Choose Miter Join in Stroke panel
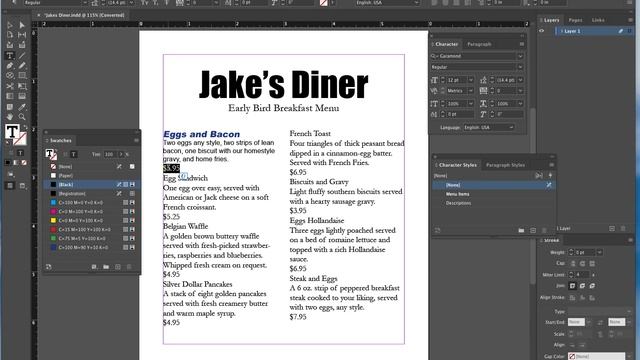The image size is (640, 360). point(573,286)
